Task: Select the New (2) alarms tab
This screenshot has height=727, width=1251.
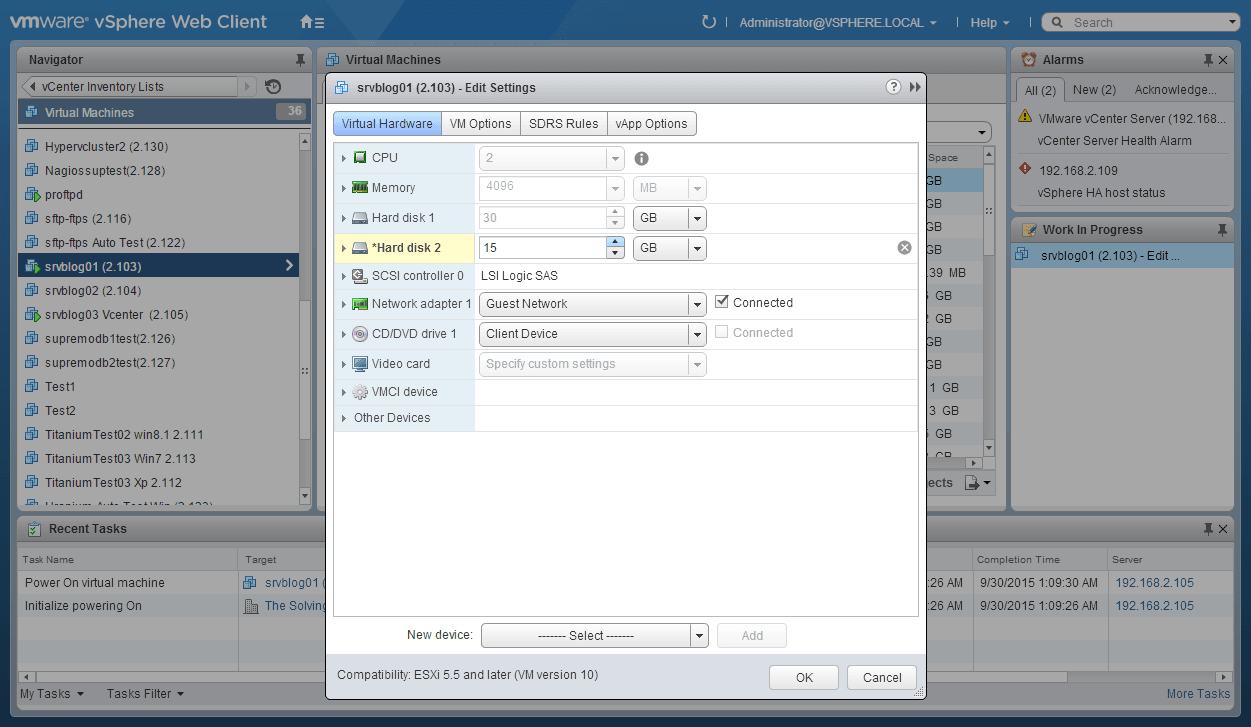Action: [1094, 90]
